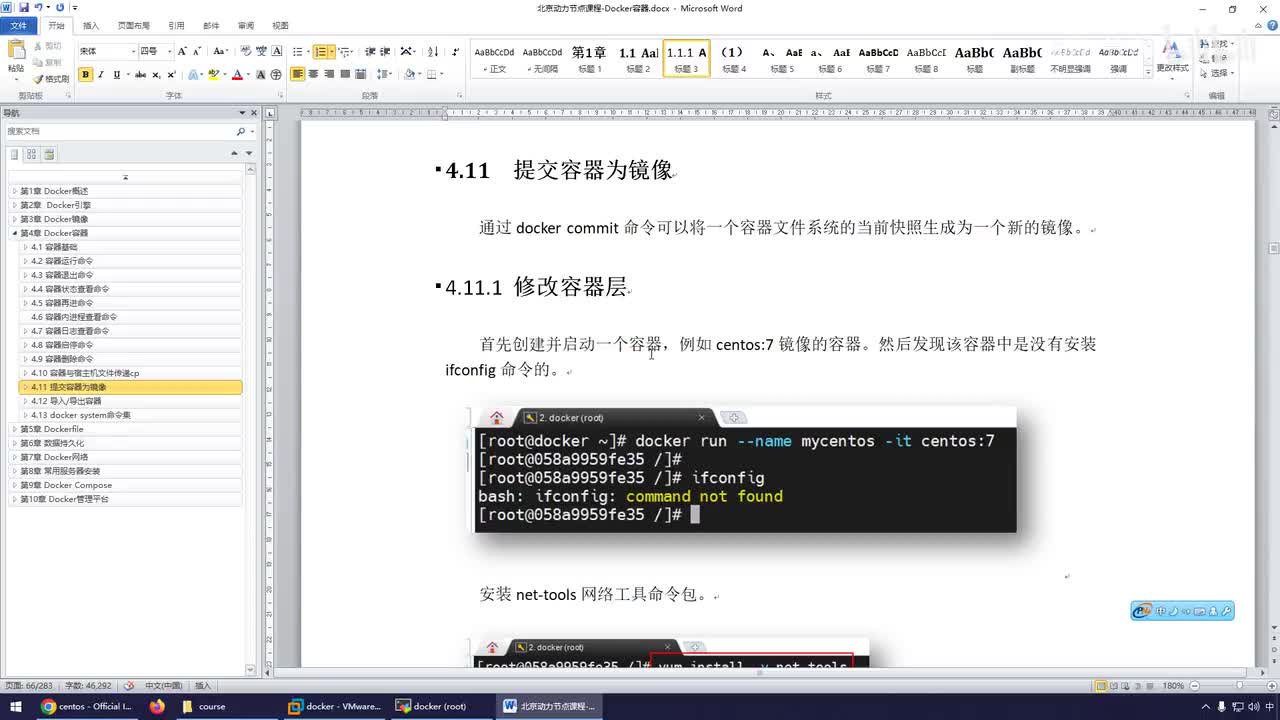
Task: Click the Save icon in quick access toolbar
Action: [x=23, y=8]
